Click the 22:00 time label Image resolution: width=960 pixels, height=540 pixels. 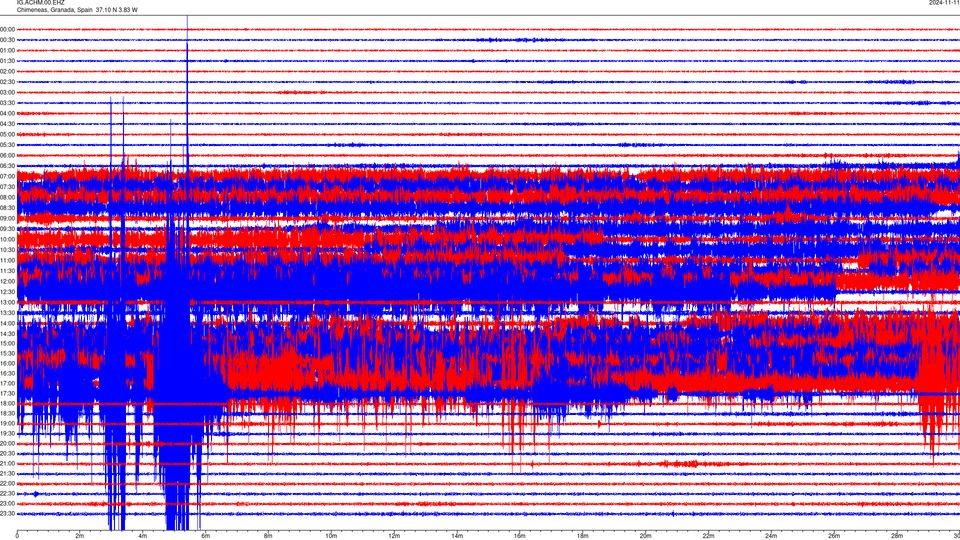click(8, 484)
